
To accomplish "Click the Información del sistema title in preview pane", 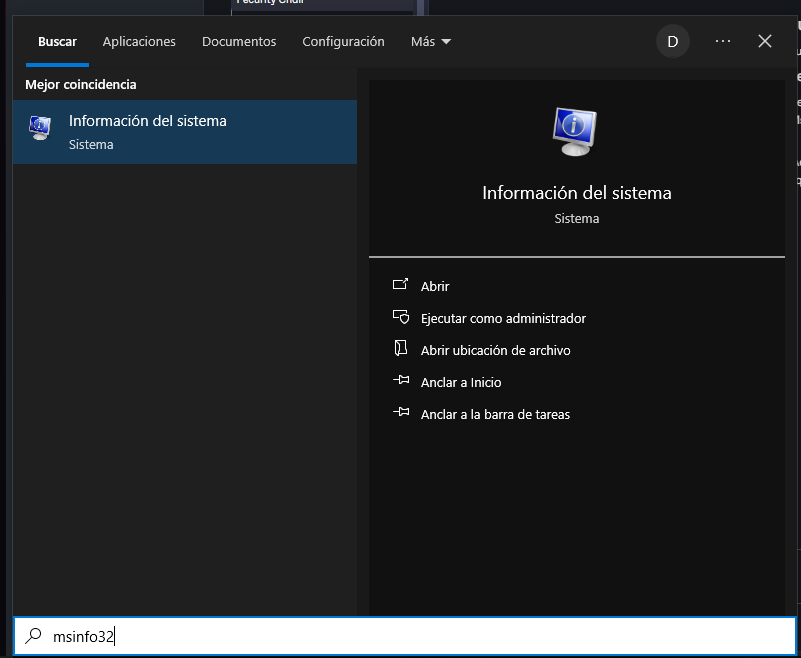I will (x=576, y=193).
